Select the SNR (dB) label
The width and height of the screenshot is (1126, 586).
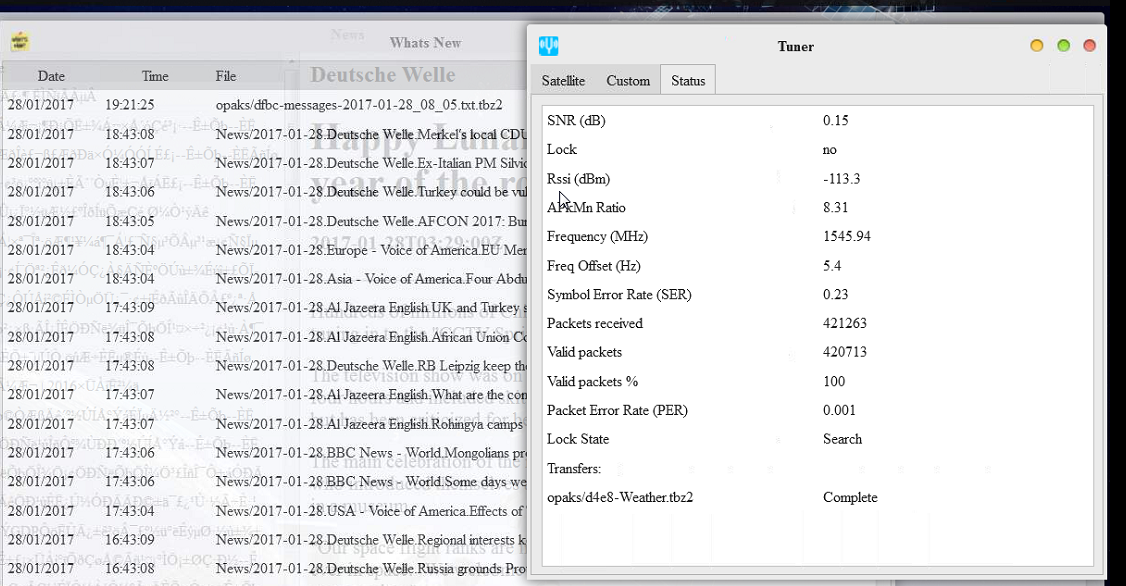tap(576, 121)
